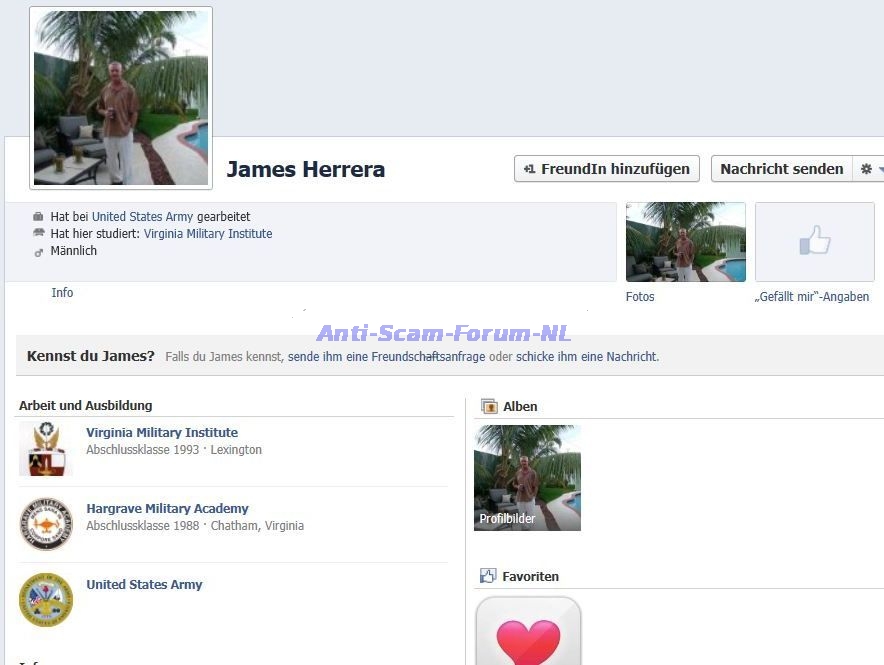Click the United States Army link in summary
This screenshot has height=665, width=884.
tap(142, 217)
